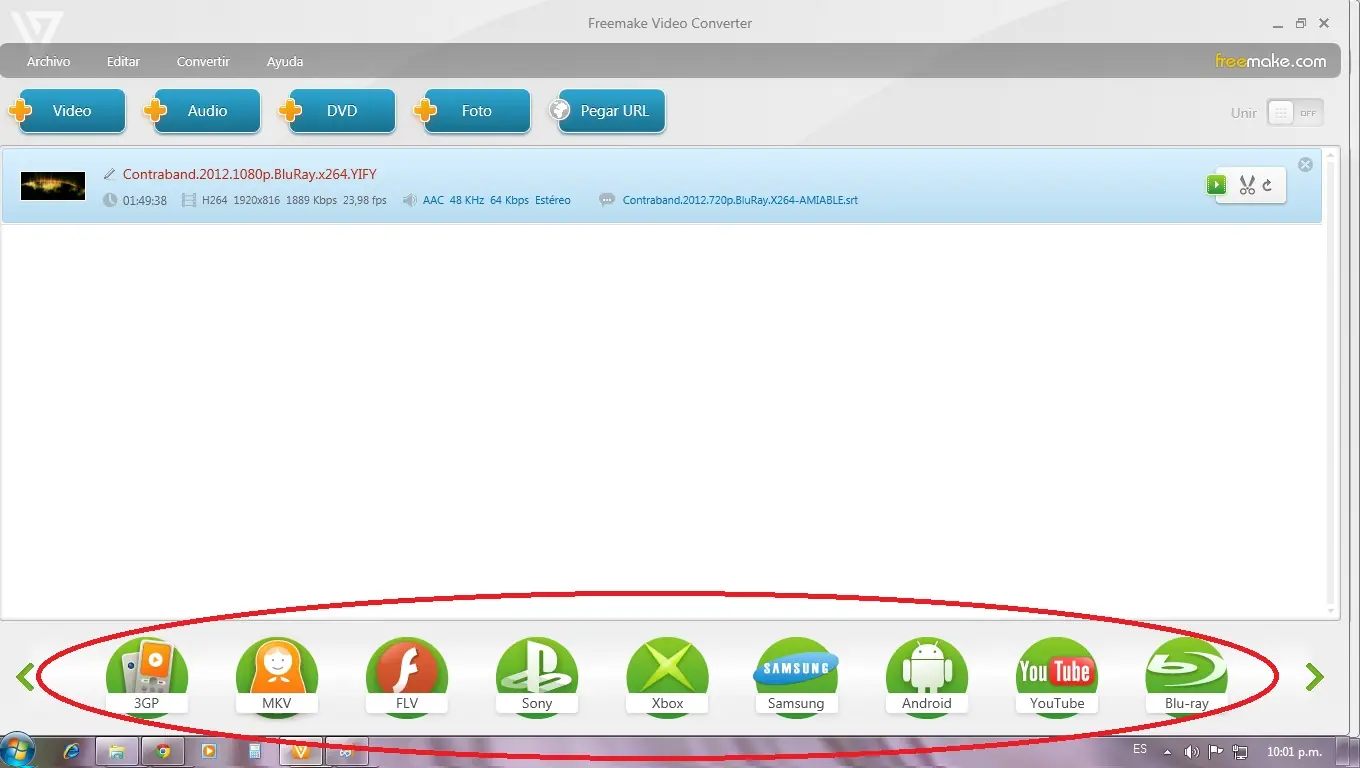Open the Calculator taskbar icon
This screenshot has width=1360, height=768.
255,751
